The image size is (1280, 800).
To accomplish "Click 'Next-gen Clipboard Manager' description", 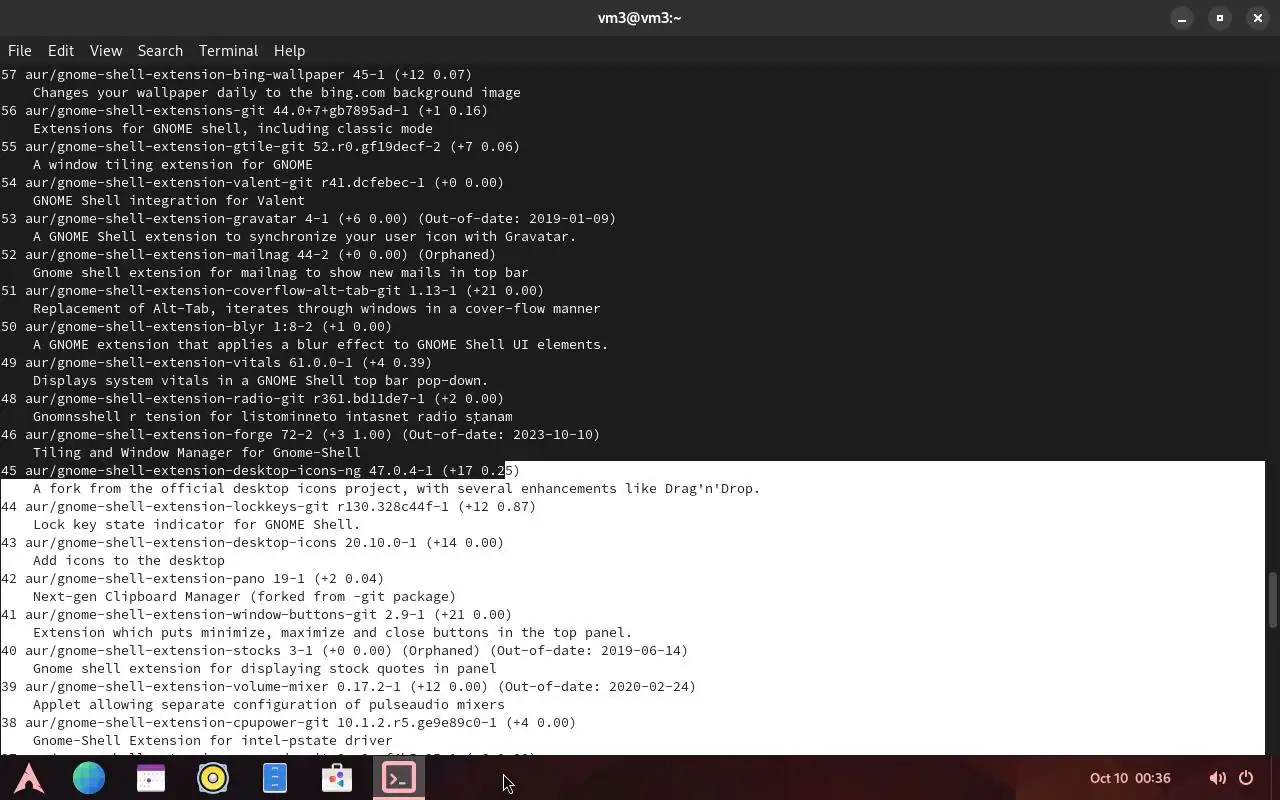I will (245, 597).
